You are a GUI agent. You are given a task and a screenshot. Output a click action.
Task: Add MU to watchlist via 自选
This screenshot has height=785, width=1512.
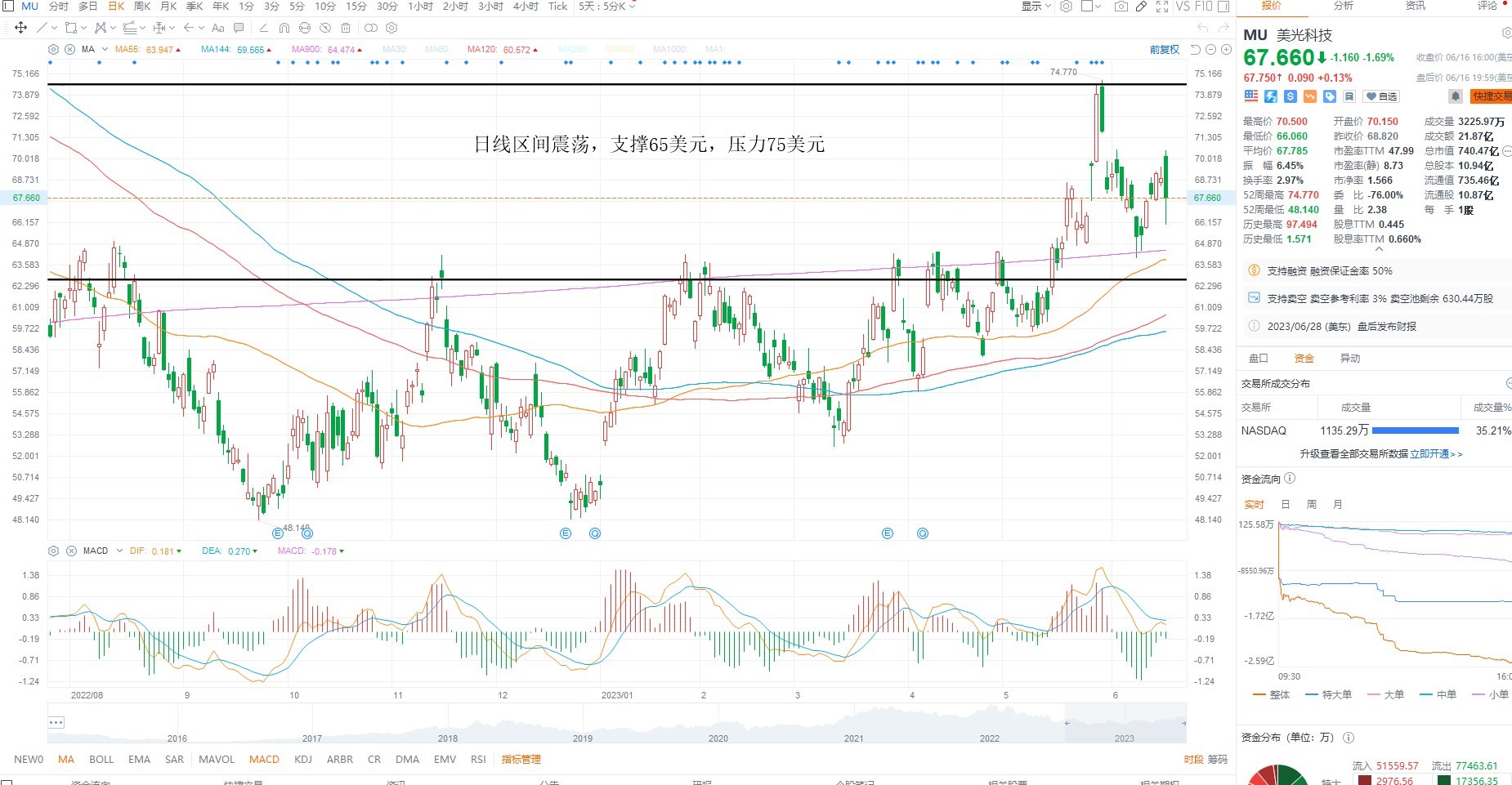coord(1381,96)
